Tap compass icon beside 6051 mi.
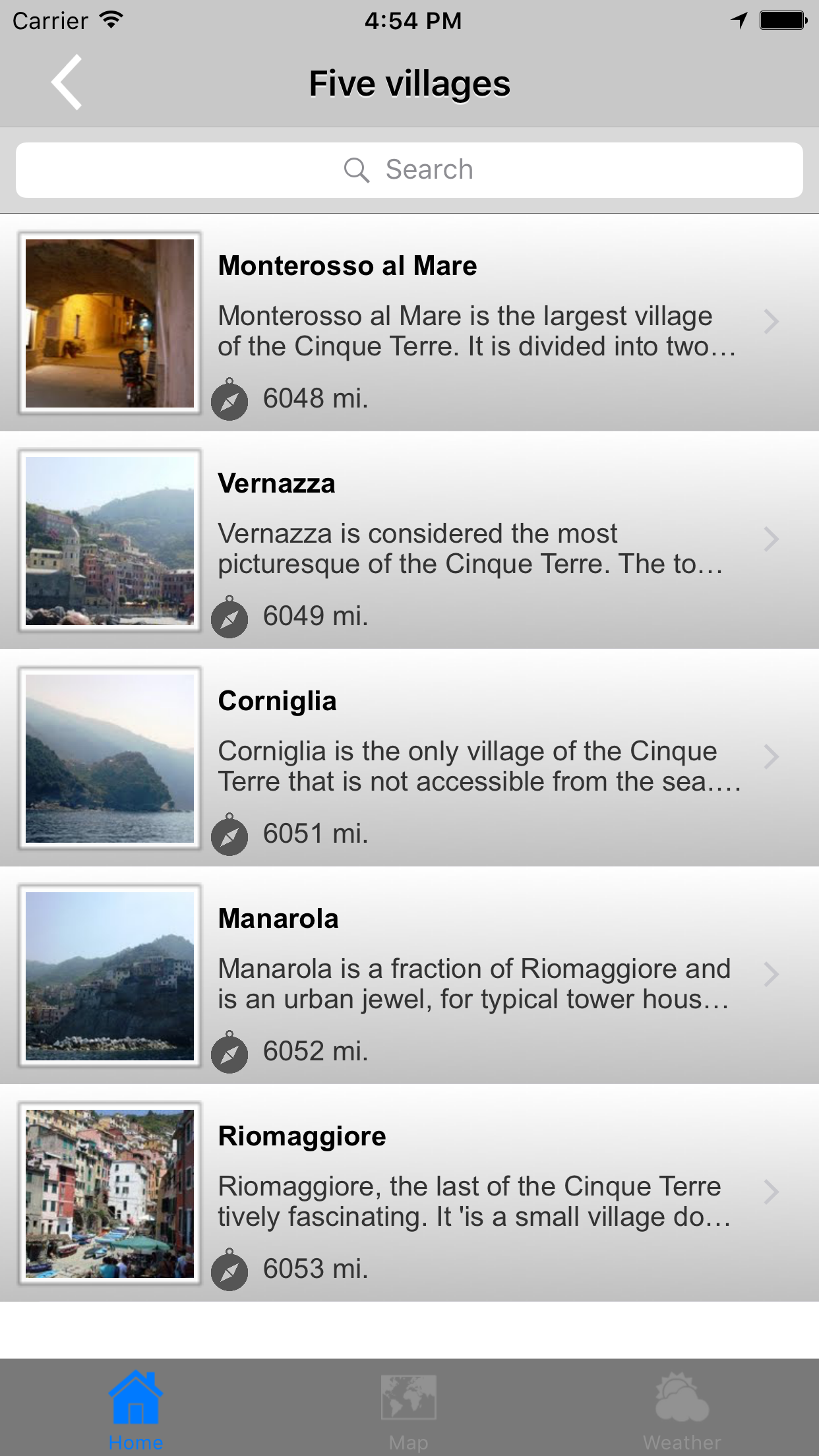The width and height of the screenshot is (819, 1456). [x=229, y=835]
